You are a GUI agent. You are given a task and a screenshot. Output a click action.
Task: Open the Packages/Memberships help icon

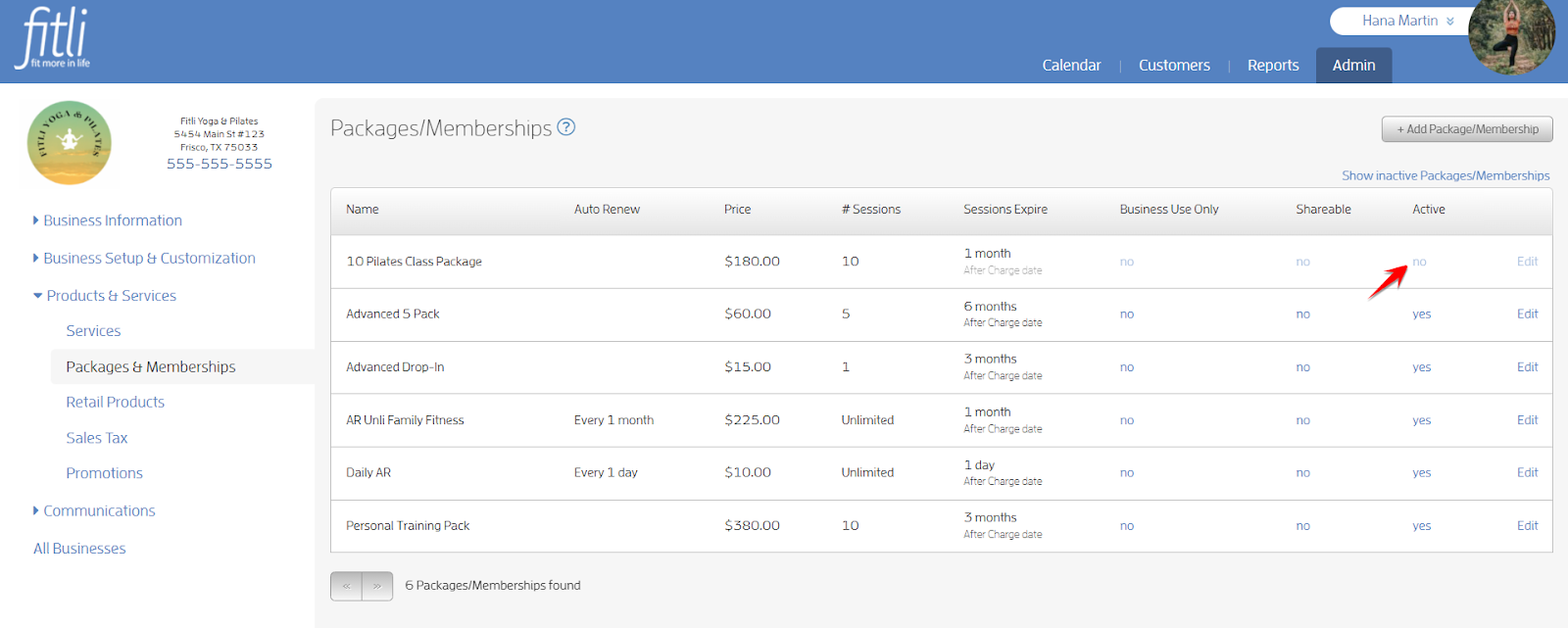(x=566, y=127)
